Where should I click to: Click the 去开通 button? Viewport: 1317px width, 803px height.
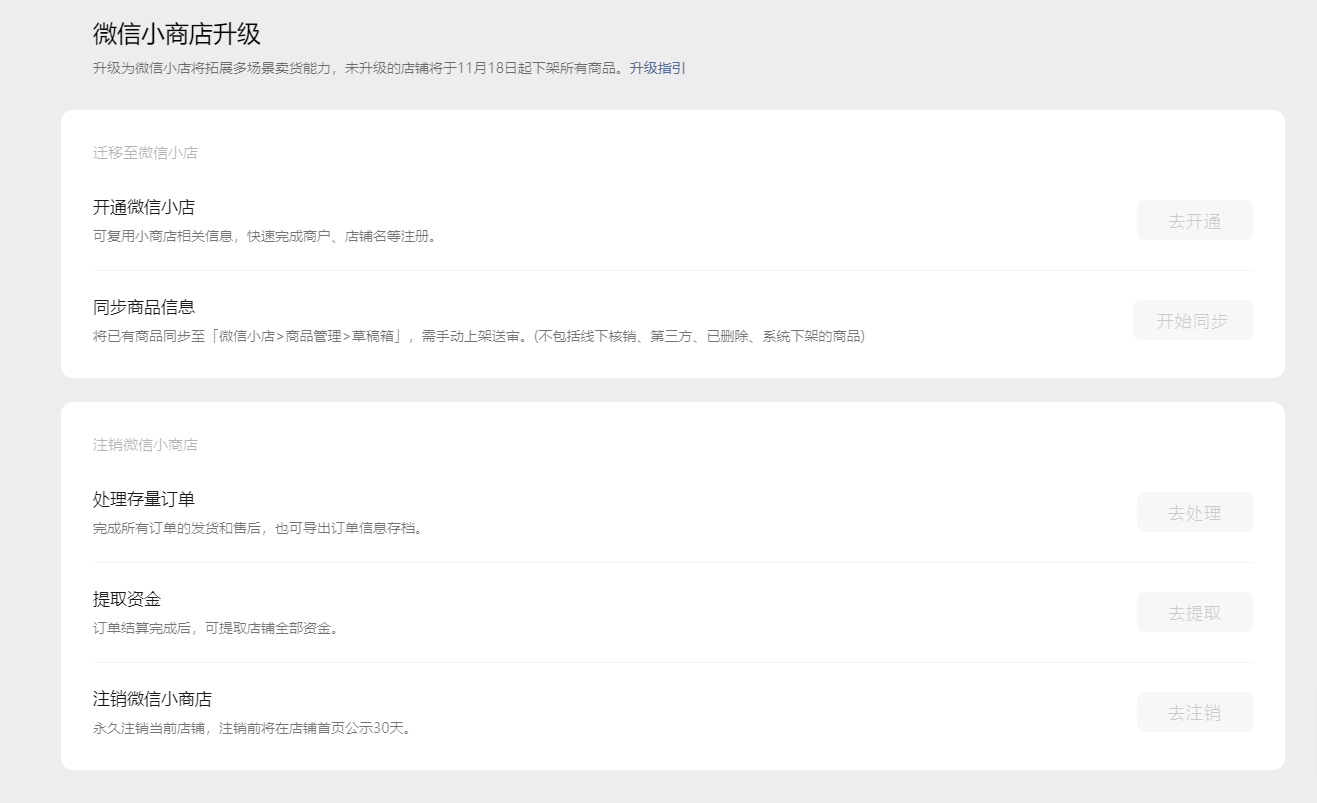(x=1194, y=220)
